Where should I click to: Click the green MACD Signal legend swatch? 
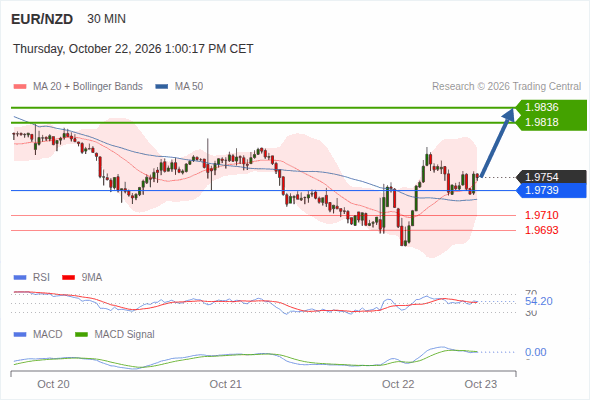click(x=81, y=334)
